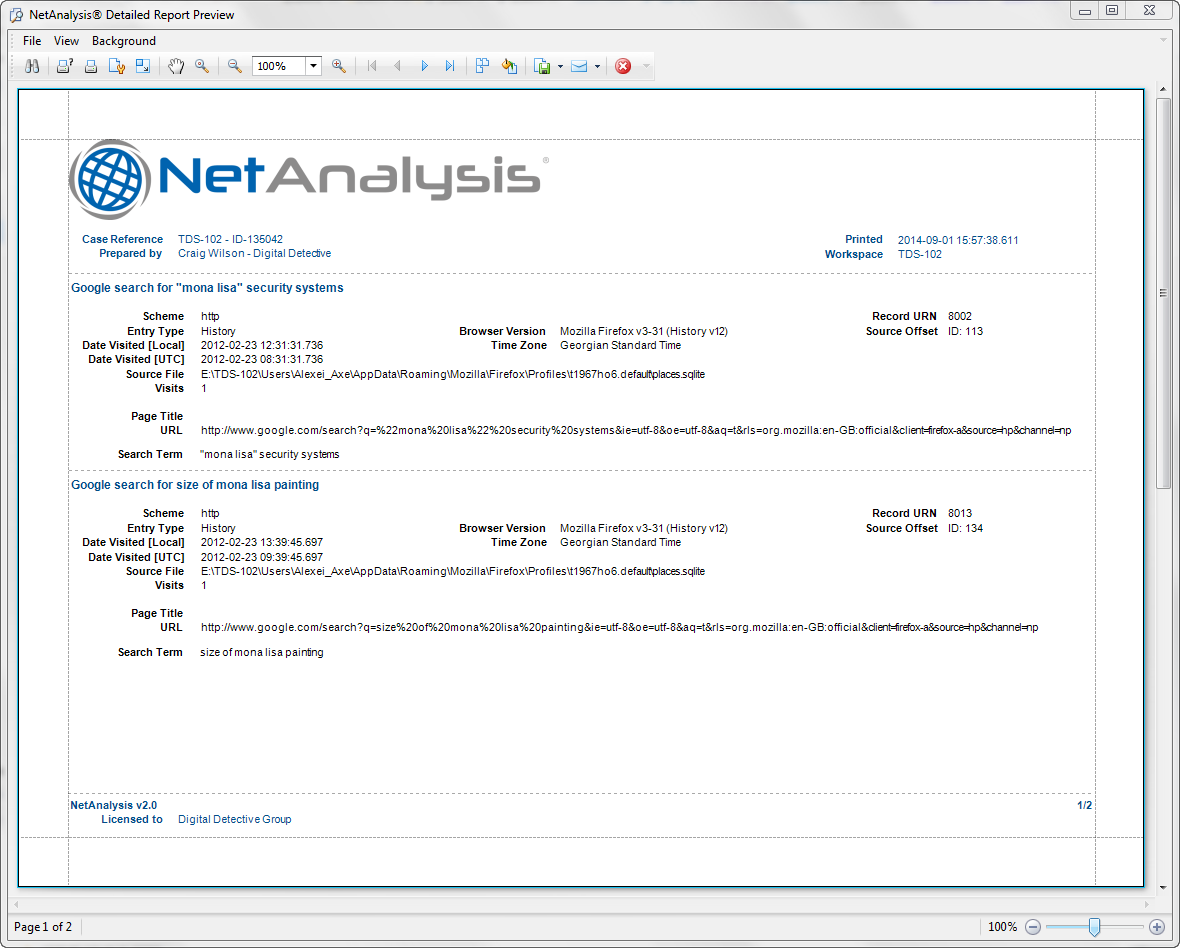Click case reference 'TDS-102 - ID-135042'
The width and height of the screenshot is (1180, 948).
[230, 239]
